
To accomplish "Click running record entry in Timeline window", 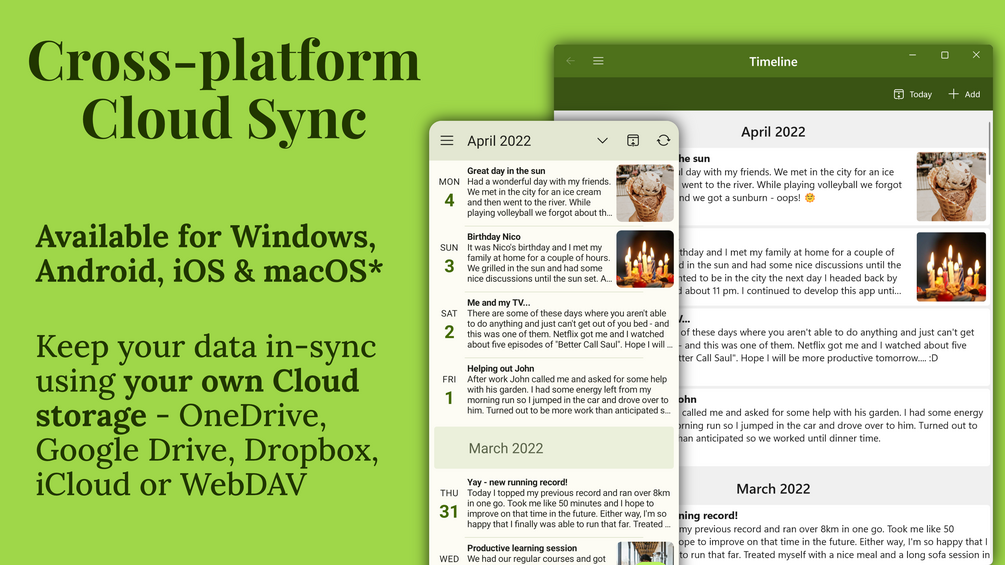I will click(x=833, y=536).
